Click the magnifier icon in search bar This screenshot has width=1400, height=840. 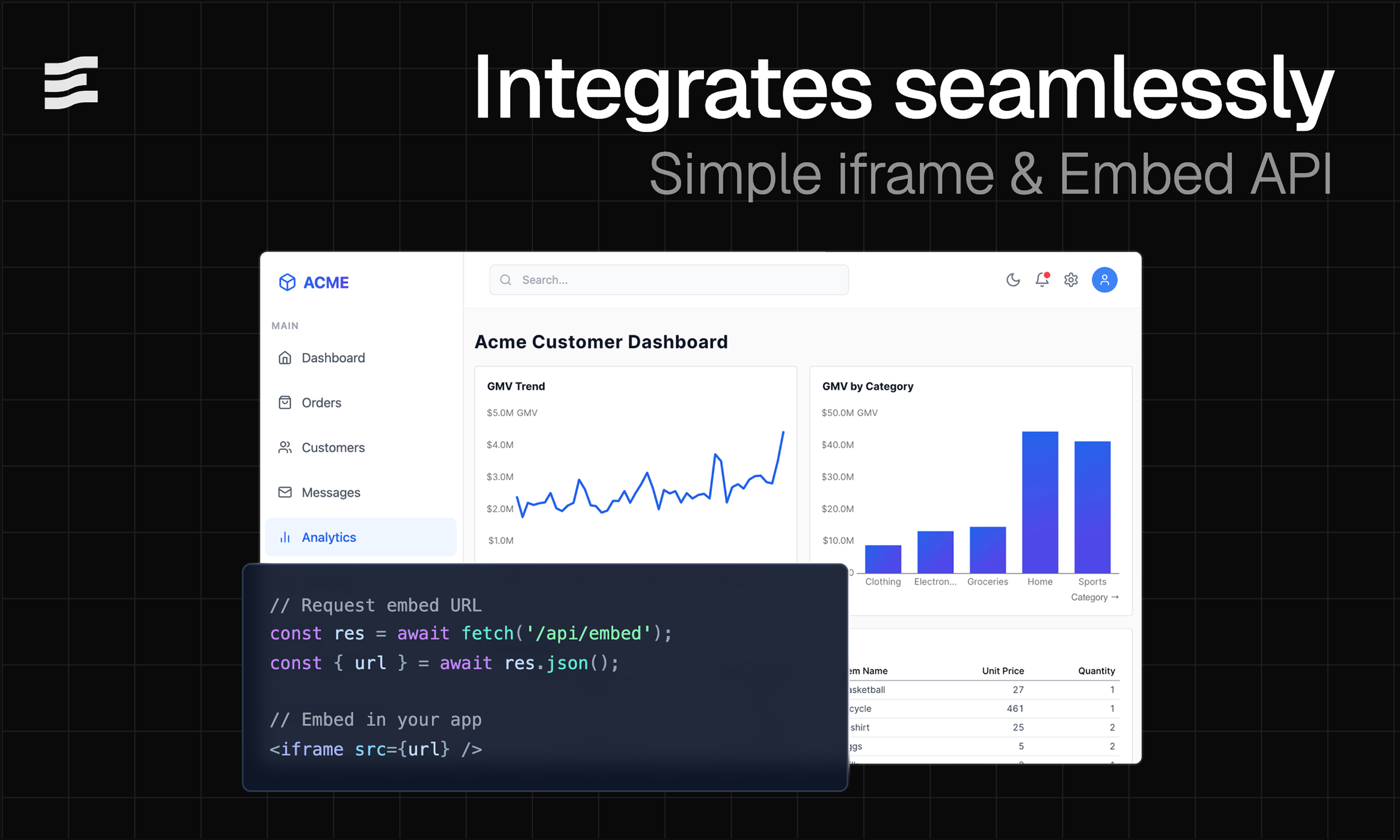coord(506,280)
